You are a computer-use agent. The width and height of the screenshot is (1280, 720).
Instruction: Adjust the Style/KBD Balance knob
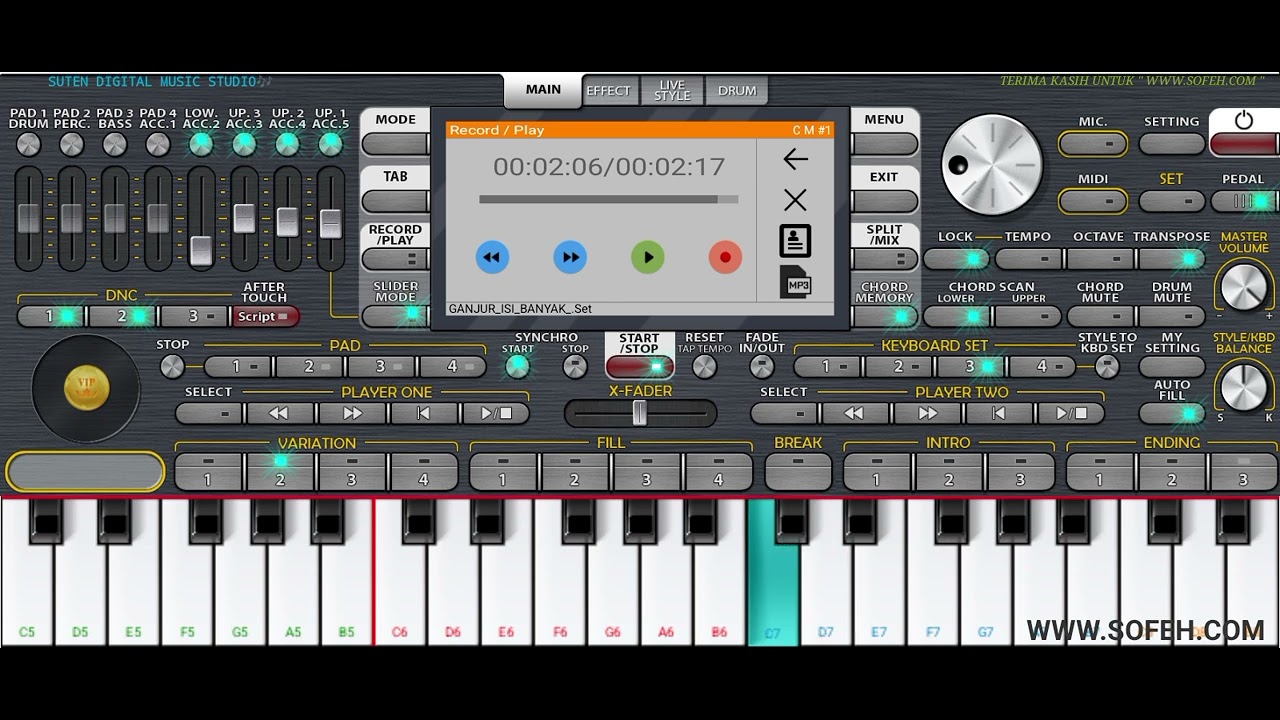coord(1243,386)
